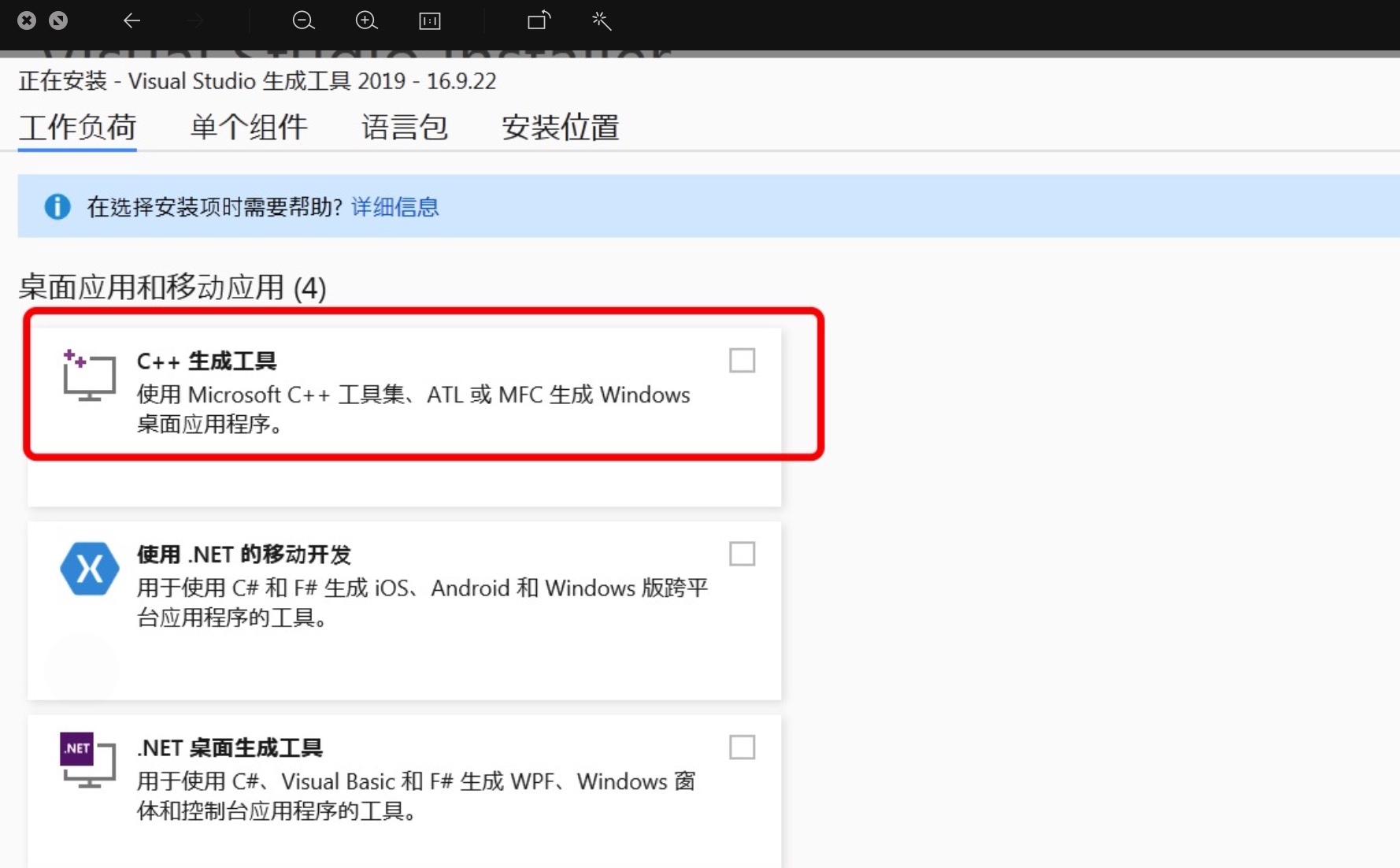Click the 使用 .NET 的移动开发 title
This screenshot has width=1400, height=868.
244,555
